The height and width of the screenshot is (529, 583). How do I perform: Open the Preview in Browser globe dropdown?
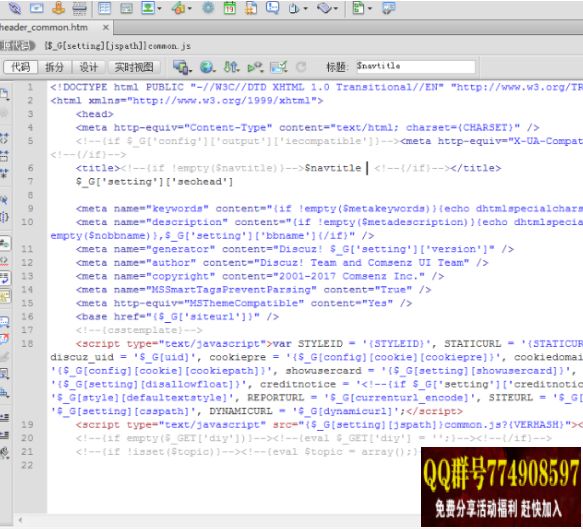point(207,67)
